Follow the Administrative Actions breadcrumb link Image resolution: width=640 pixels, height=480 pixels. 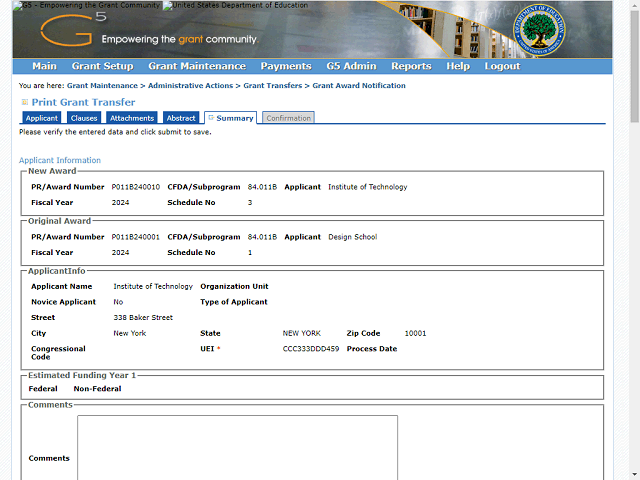click(x=190, y=86)
